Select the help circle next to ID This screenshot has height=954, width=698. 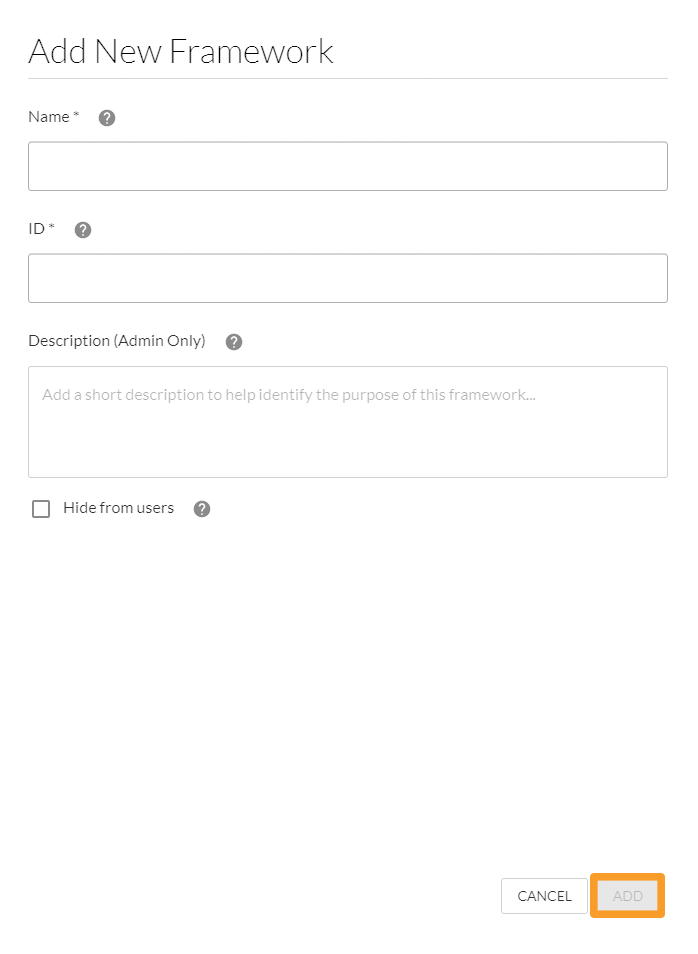(83, 229)
